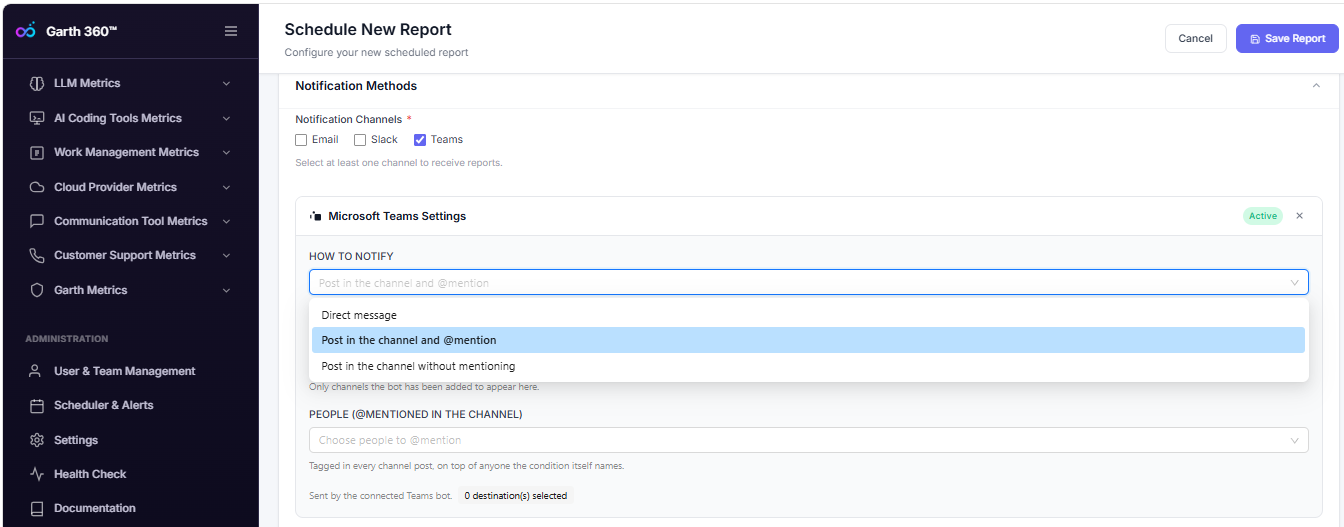Click the Documentation book icon
The width and height of the screenshot is (1344, 527).
point(37,508)
